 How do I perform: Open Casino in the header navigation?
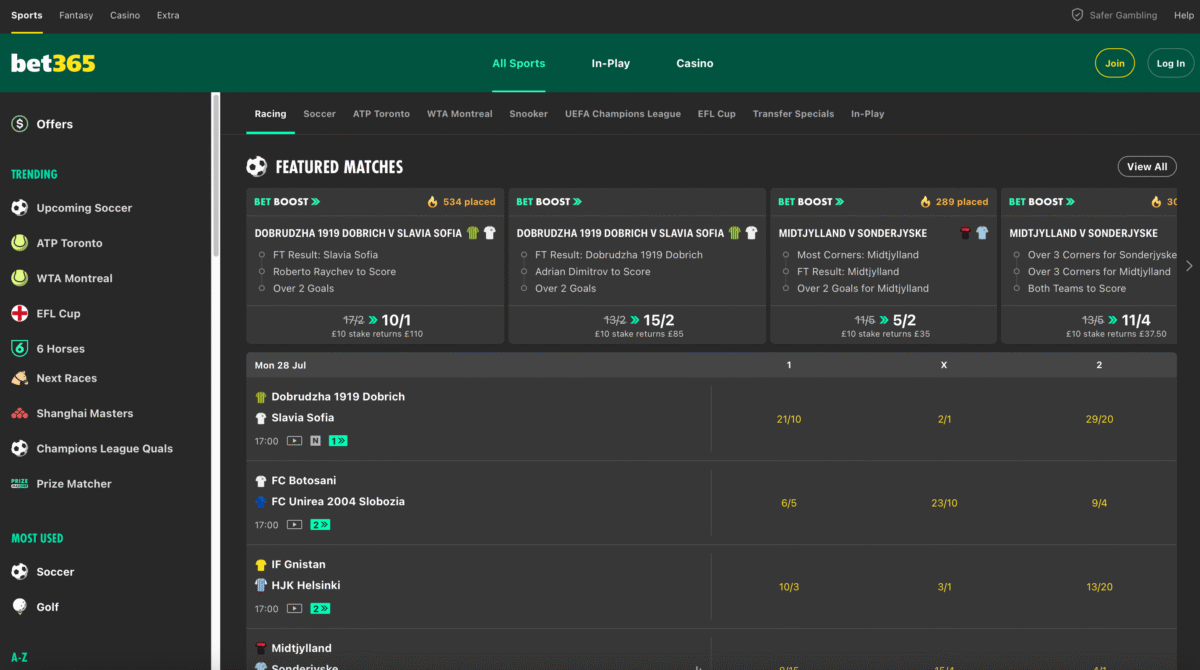click(695, 63)
